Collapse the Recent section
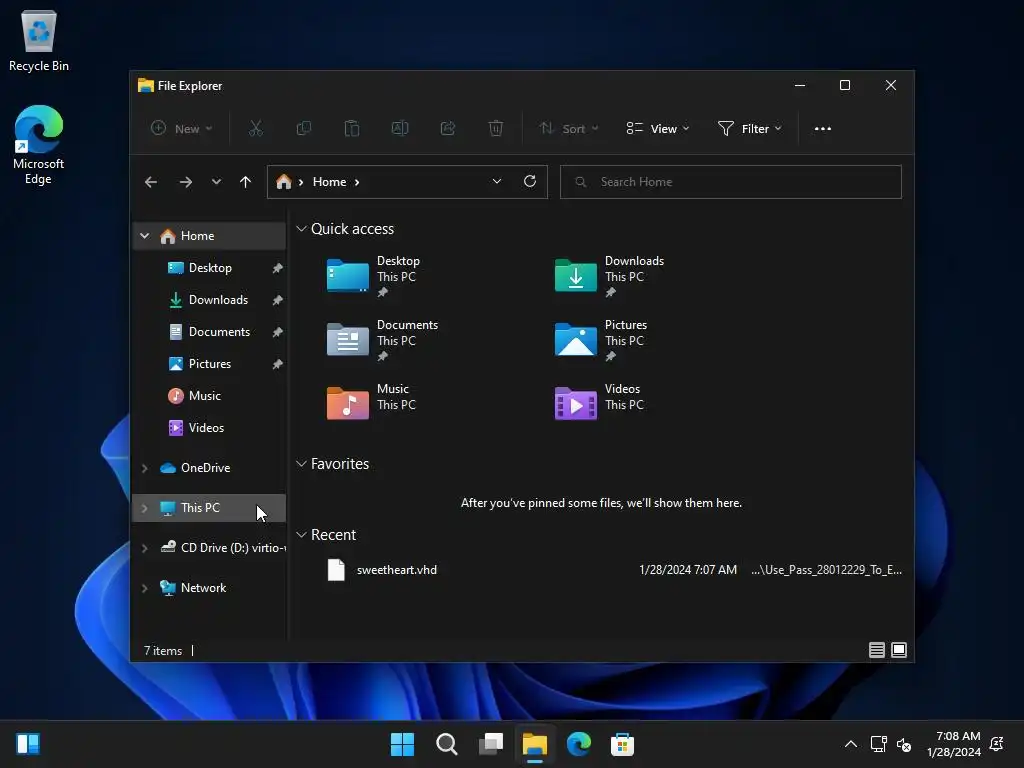The height and width of the screenshot is (768, 1024). click(x=301, y=535)
